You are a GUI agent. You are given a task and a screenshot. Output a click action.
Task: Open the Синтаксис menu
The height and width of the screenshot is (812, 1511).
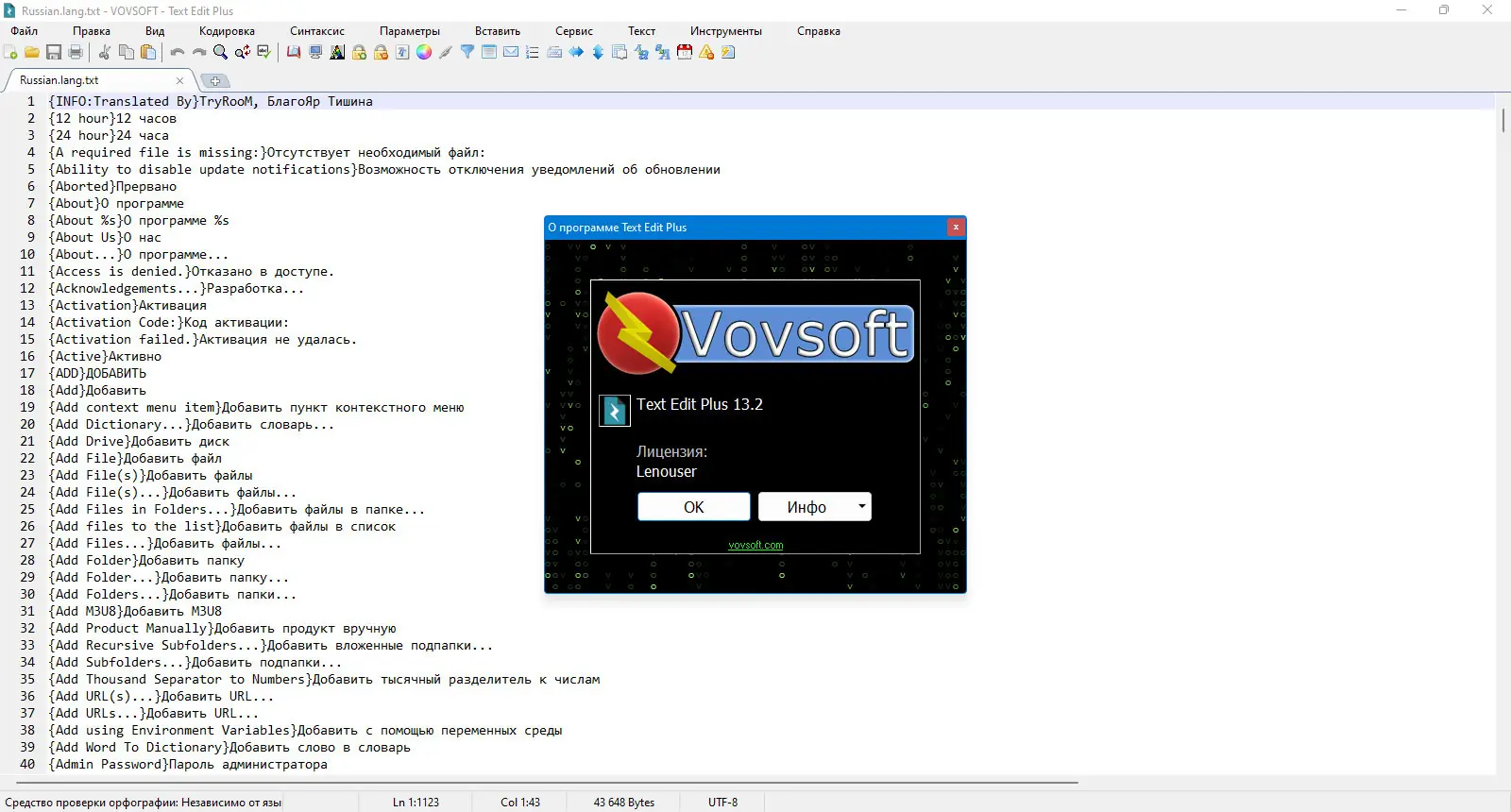[317, 31]
